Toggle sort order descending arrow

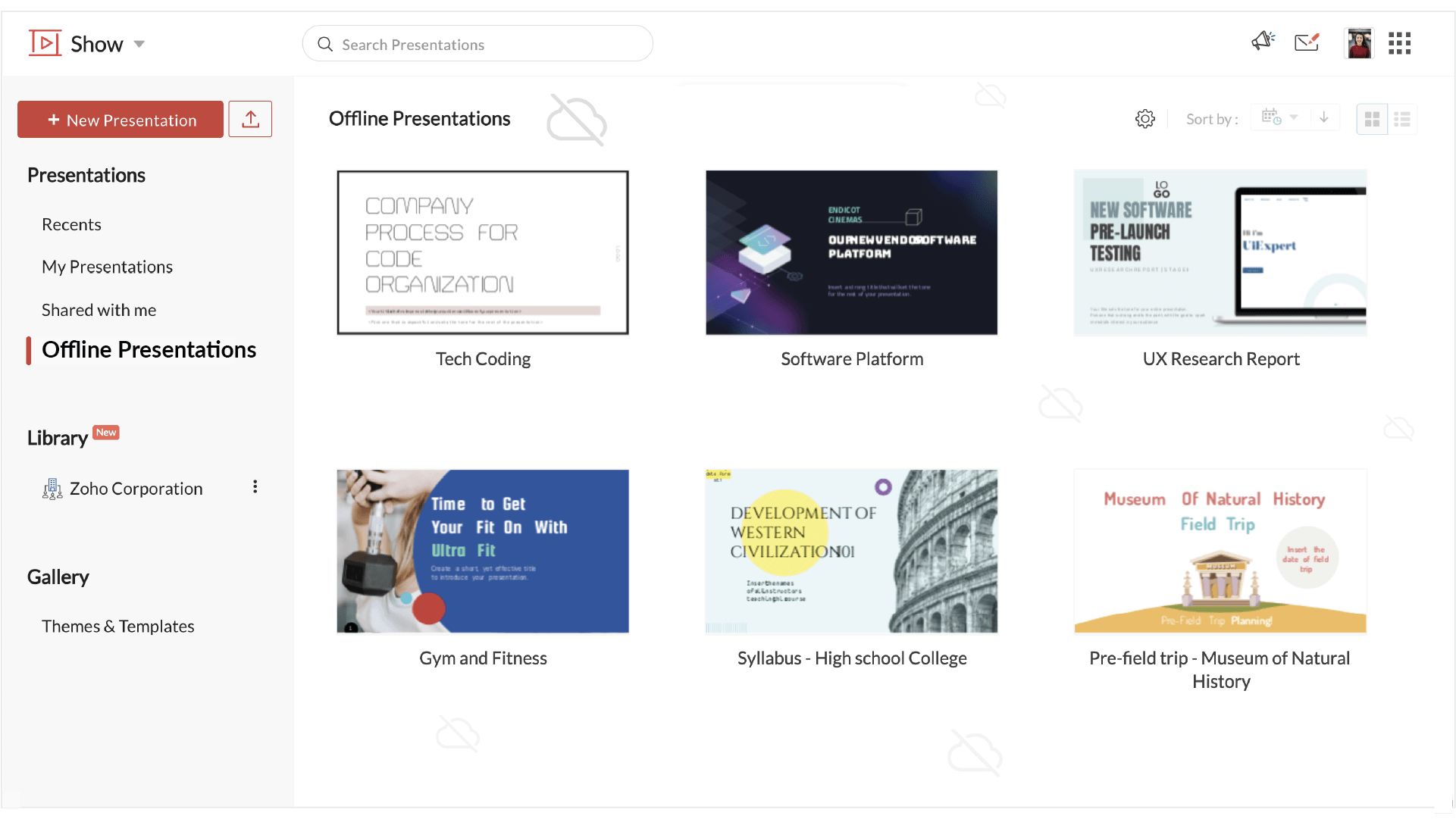tap(1324, 118)
